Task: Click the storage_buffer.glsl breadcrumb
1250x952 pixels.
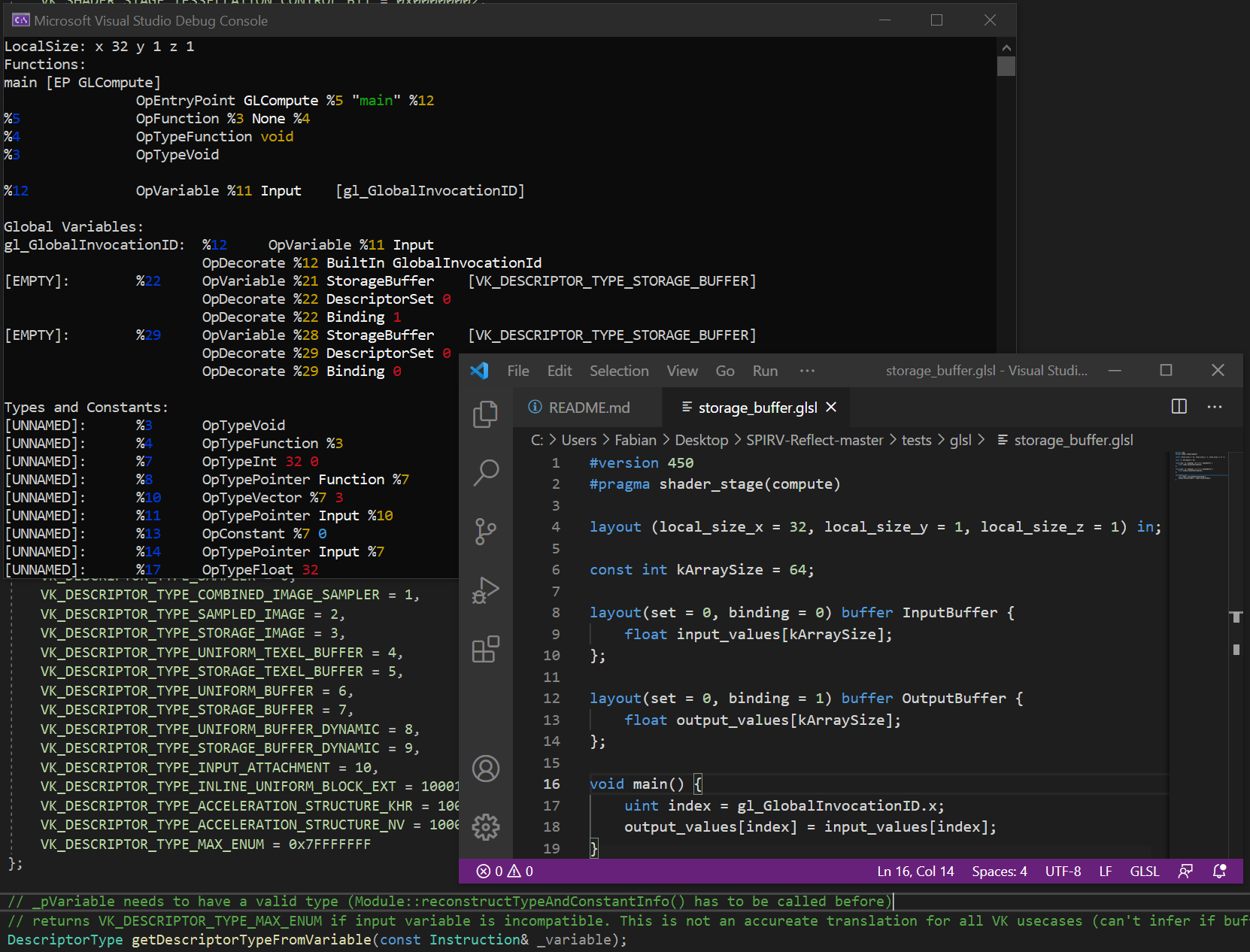Action: (x=1073, y=440)
